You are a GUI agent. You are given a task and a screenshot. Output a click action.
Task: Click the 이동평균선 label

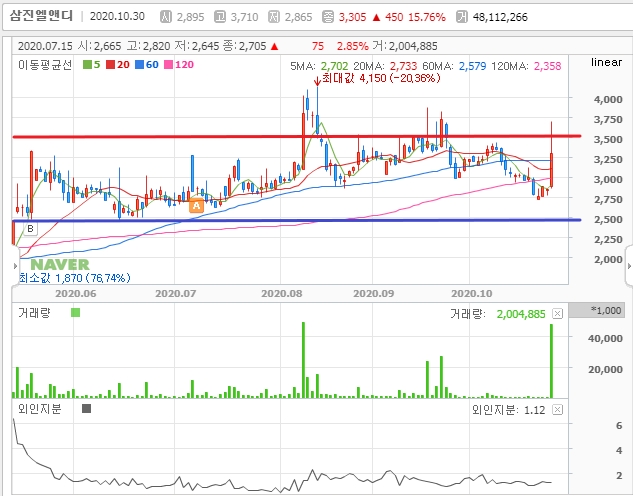pyautogui.click(x=45, y=65)
